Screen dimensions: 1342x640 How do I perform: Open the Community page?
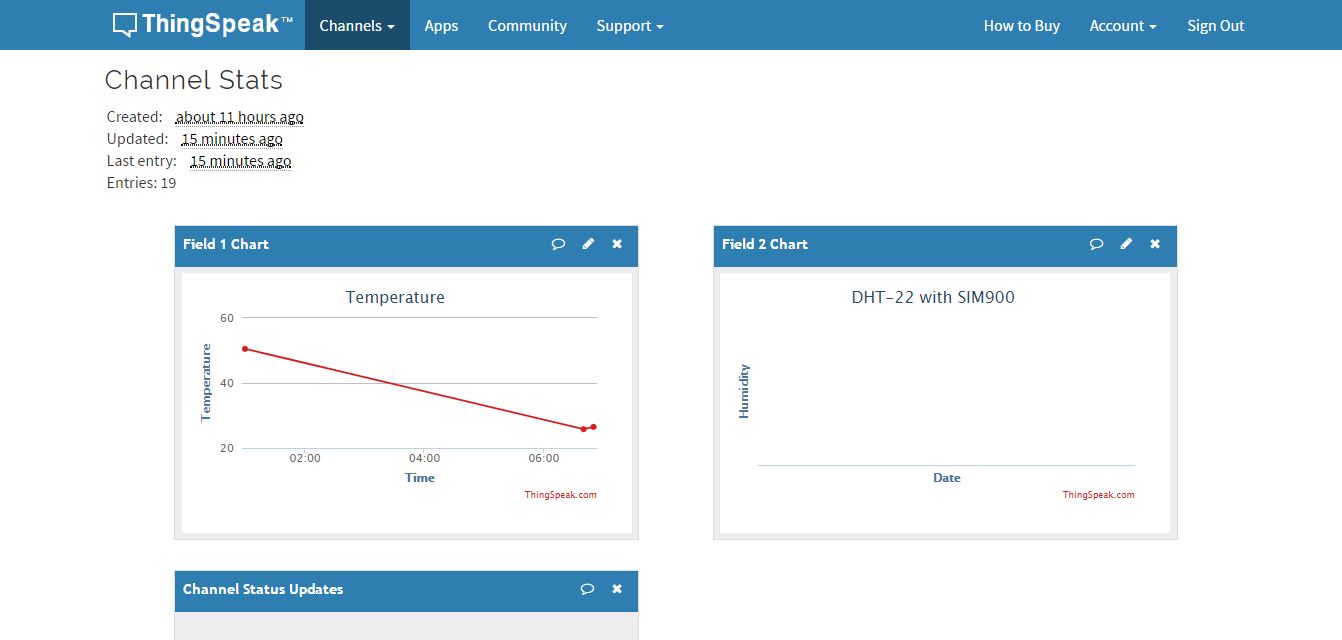tap(527, 25)
